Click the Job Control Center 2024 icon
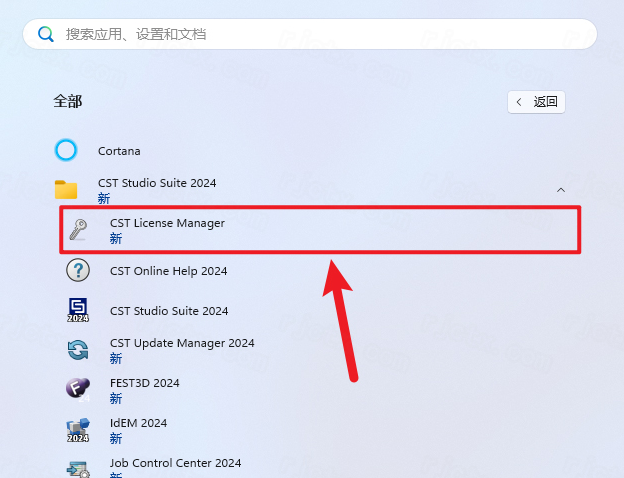The height and width of the screenshot is (478, 624). click(78, 468)
